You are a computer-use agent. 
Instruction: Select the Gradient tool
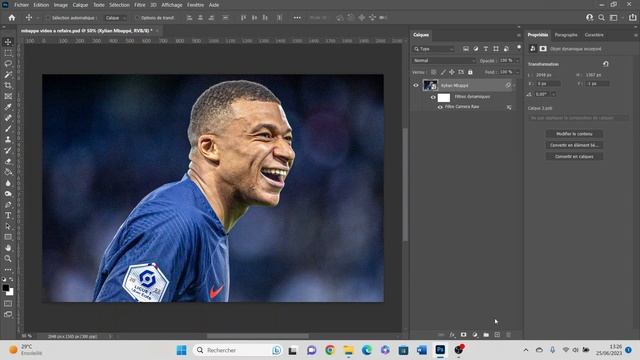(8, 172)
